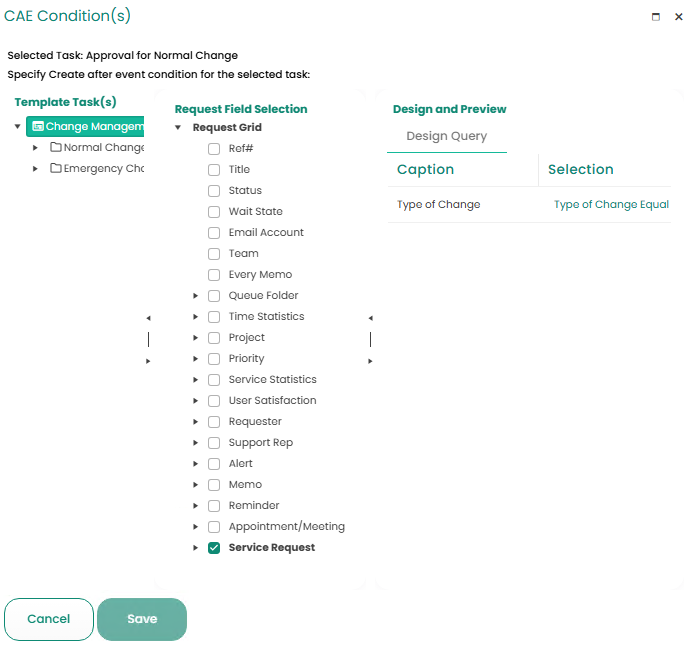The image size is (694, 658).
Task: Click the right splitter collapse-left arrow
Action: (x=370, y=318)
